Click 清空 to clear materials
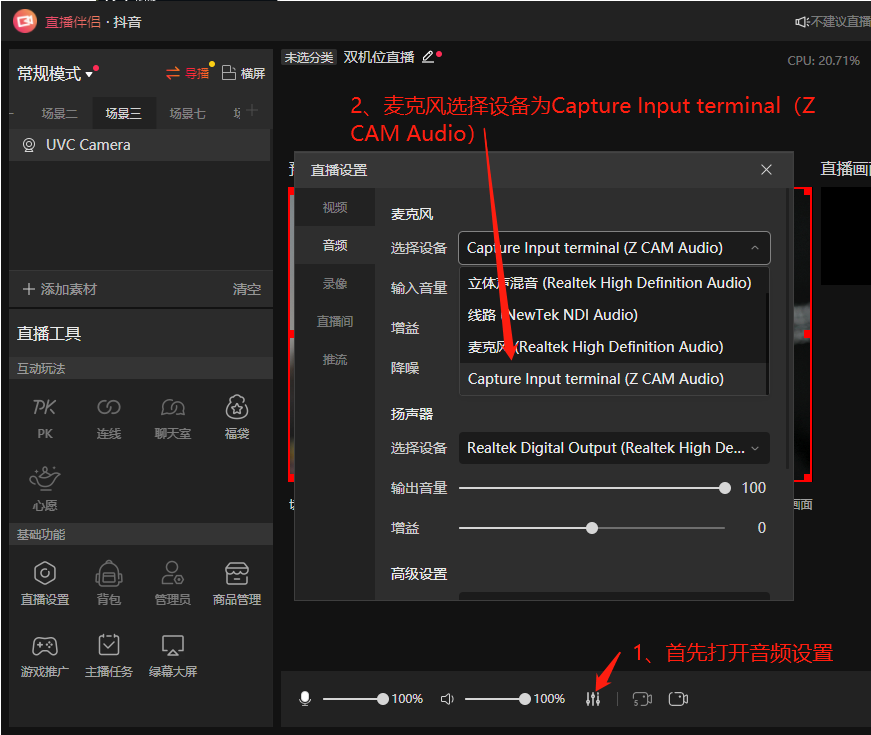The width and height of the screenshot is (871, 735). click(247, 288)
